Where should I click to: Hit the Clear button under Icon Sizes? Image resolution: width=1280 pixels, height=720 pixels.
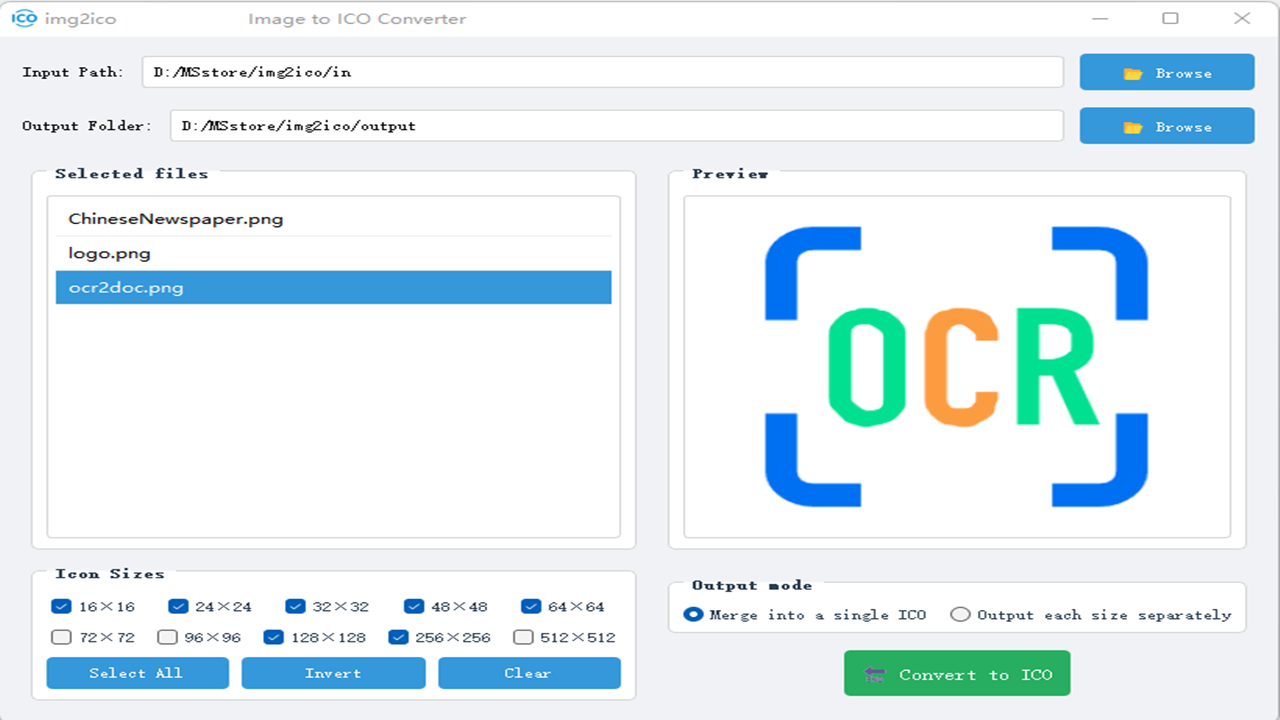529,673
